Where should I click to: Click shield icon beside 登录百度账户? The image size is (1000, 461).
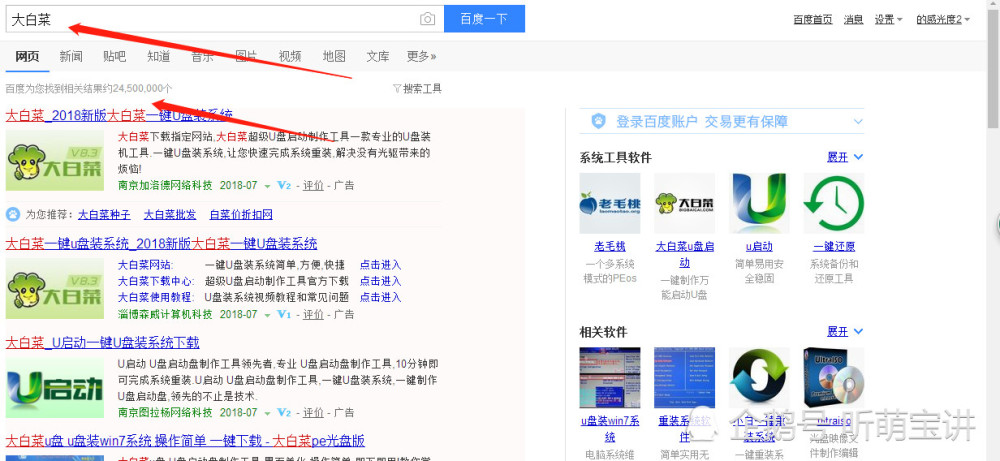pos(598,121)
